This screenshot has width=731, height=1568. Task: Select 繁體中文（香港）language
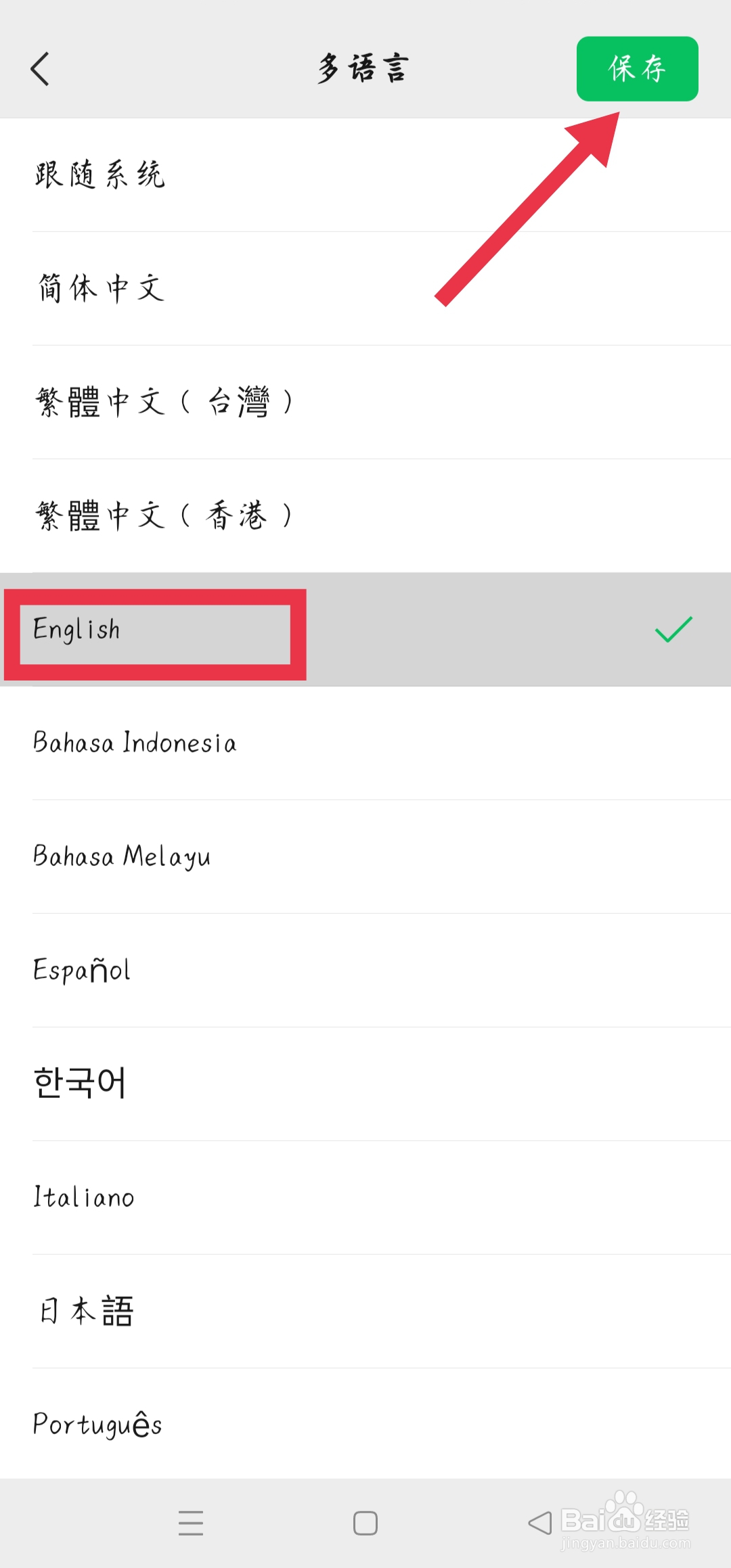164,515
